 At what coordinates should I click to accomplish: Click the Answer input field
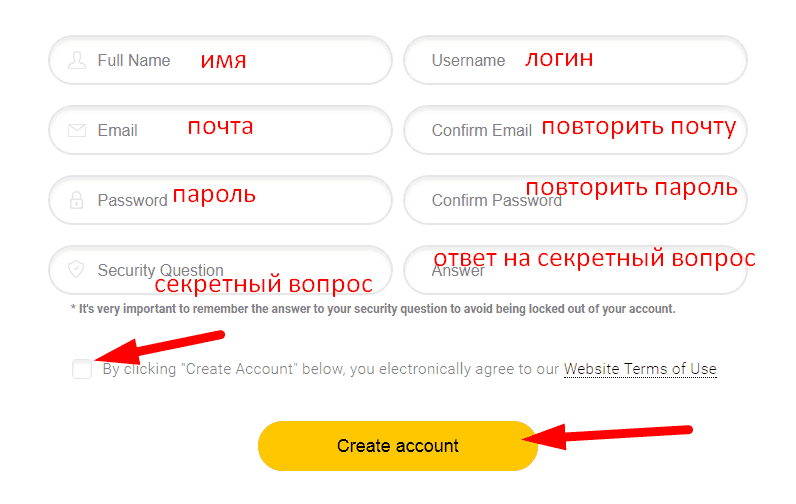click(x=575, y=270)
